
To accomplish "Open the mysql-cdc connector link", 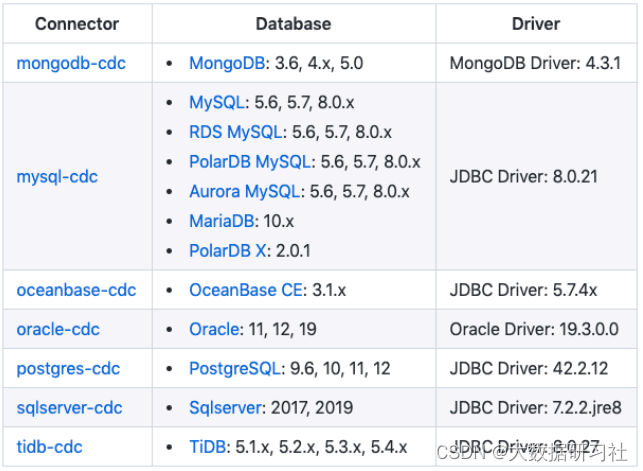I will point(57,177).
